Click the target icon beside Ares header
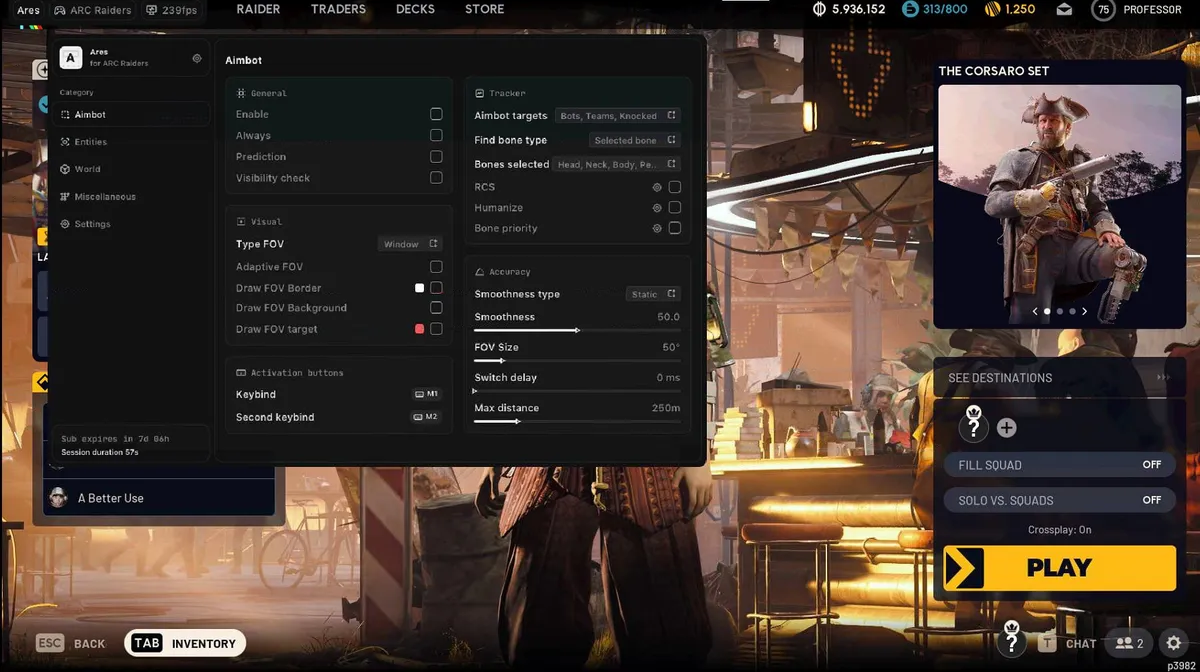This screenshot has width=1200, height=672. pyautogui.click(x=197, y=58)
